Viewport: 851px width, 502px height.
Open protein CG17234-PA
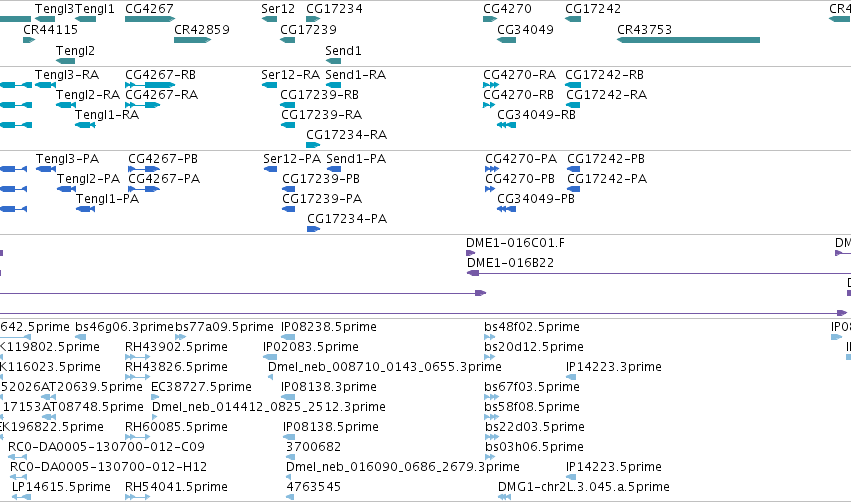347,219
